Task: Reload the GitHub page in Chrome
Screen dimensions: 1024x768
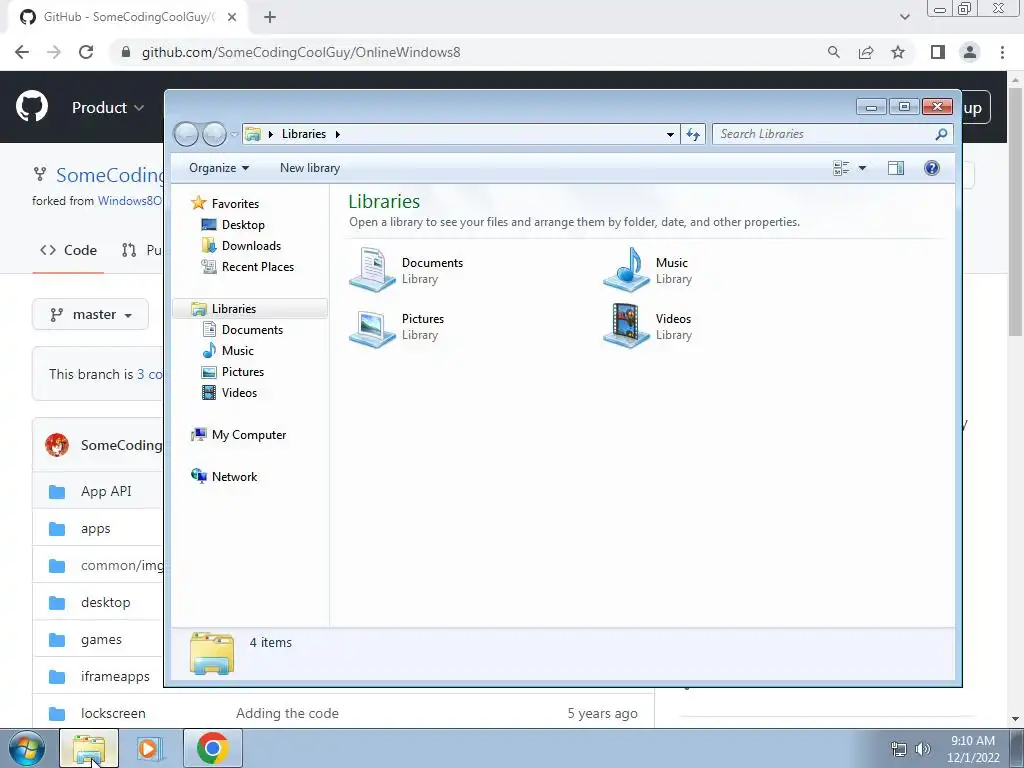Action: click(86, 52)
